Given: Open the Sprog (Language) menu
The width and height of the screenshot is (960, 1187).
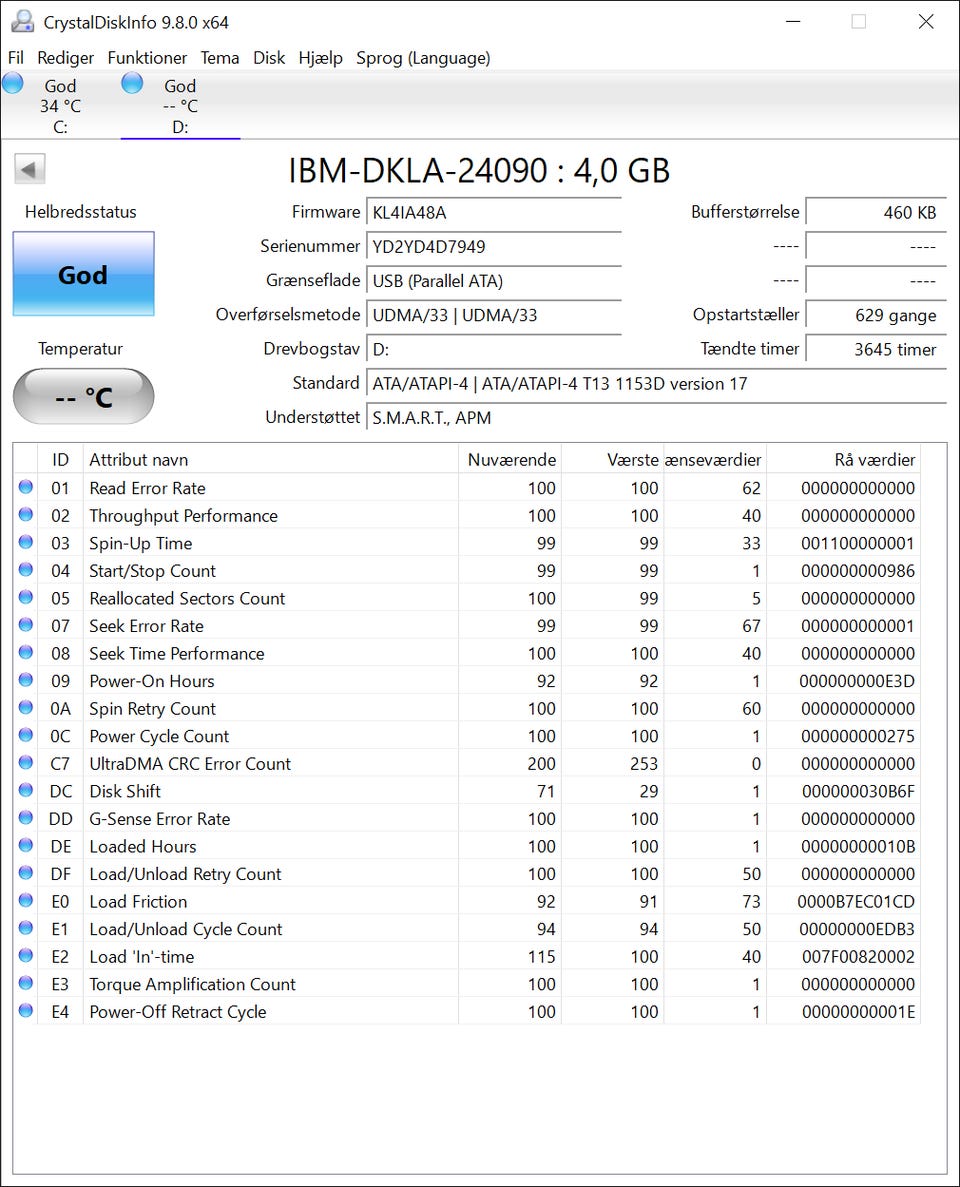Looking at the screenshot, I should [x=423, y=58].
